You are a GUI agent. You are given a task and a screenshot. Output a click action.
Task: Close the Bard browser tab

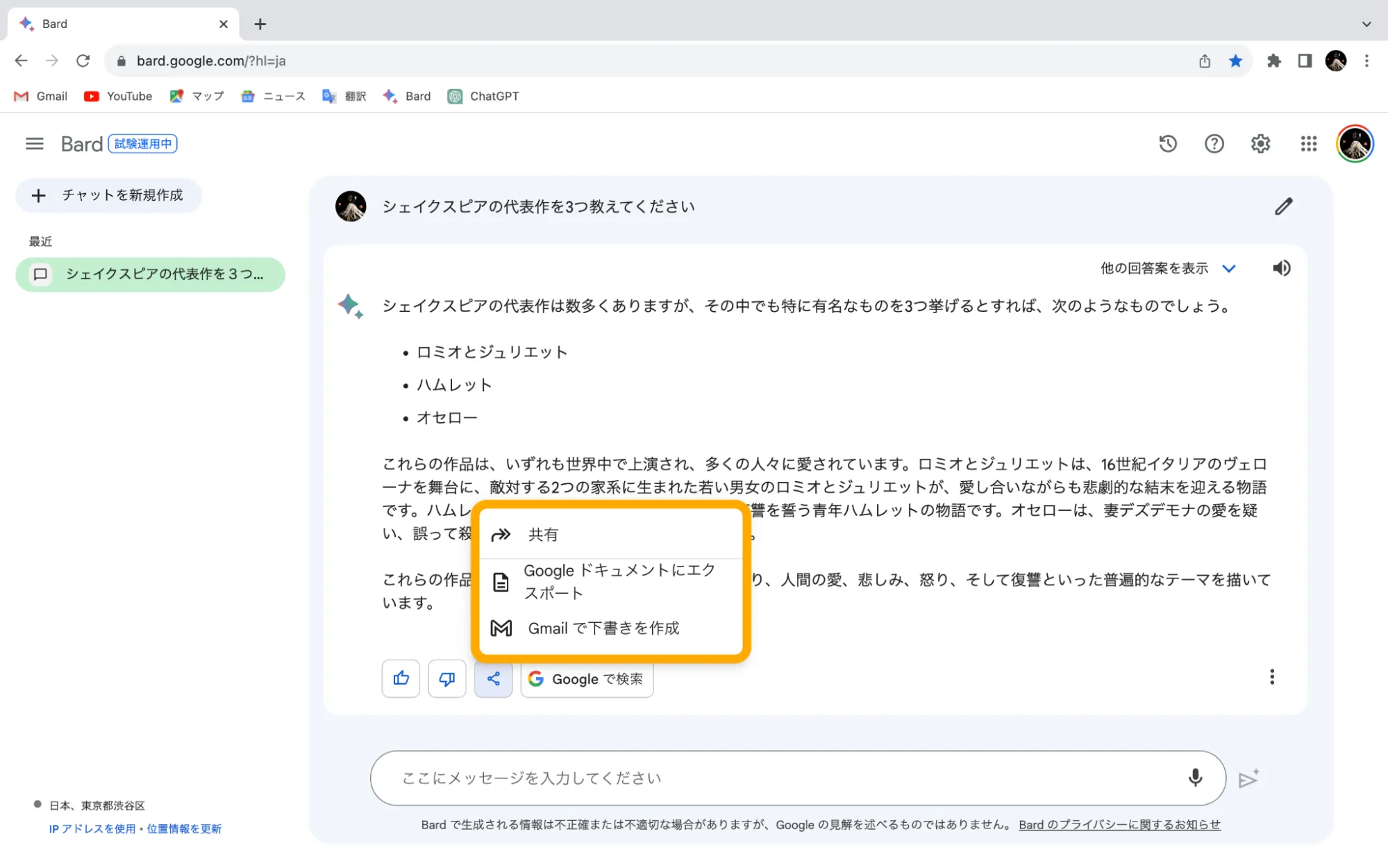(x=224, y=24)
